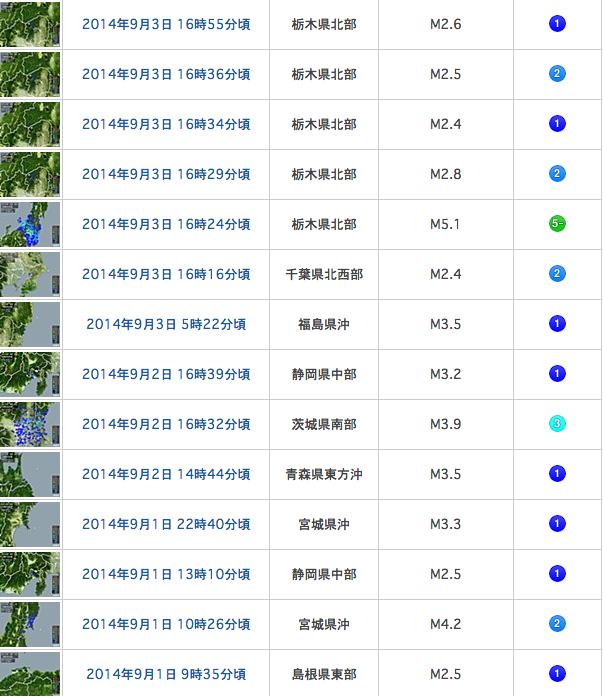
Task: Click map thumbnail for 島根県東部 quake
Action: pyautogui.click(x=30, y=674)
